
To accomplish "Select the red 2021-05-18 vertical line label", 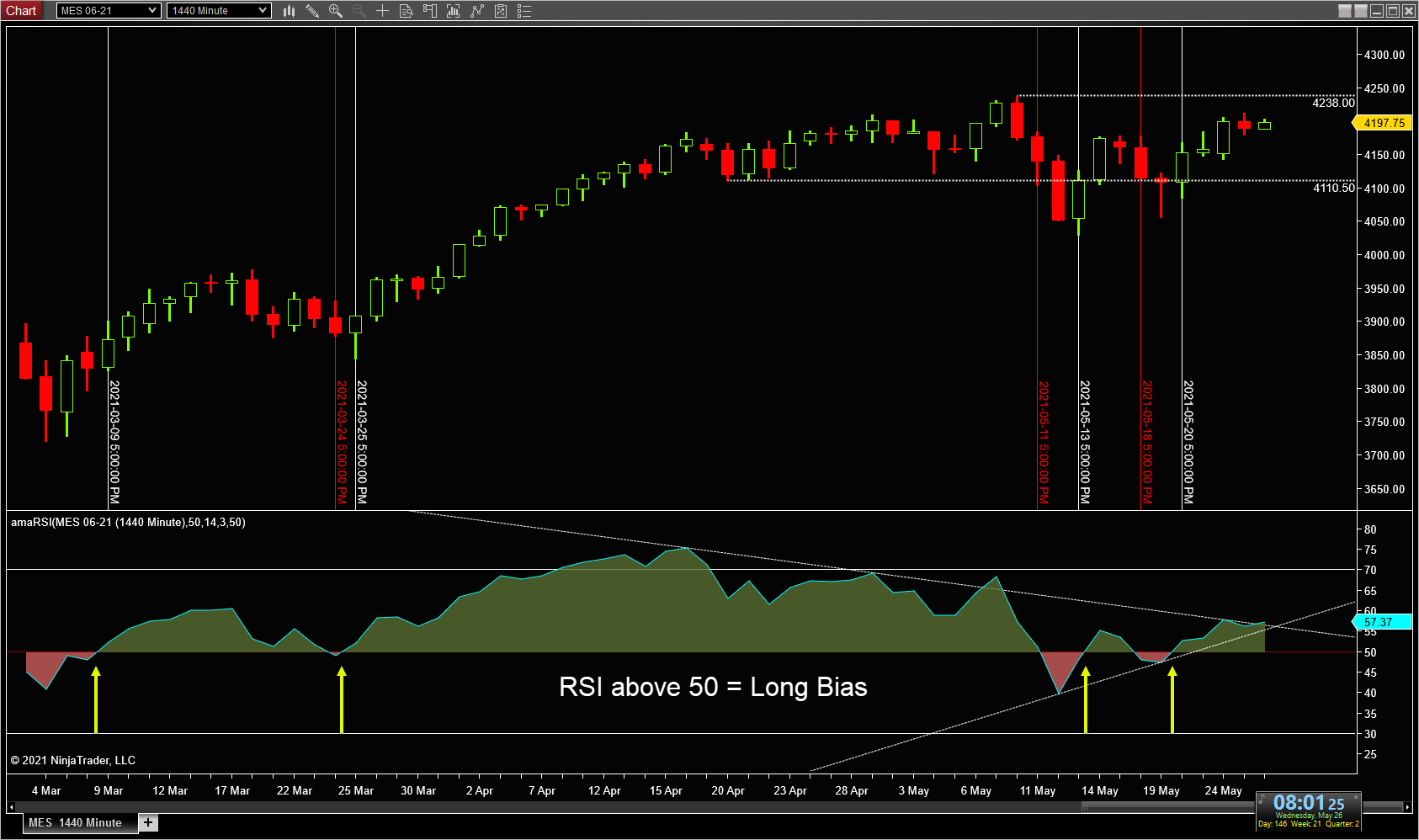I will click(x=1147, y=442).
